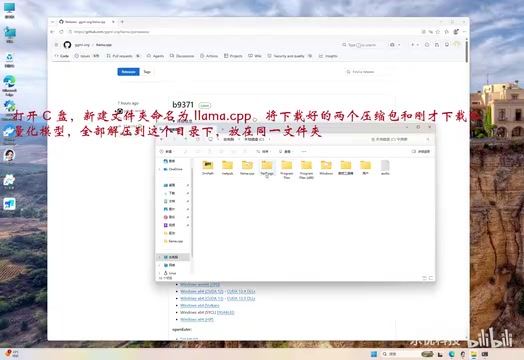Switch to the Code tab on GitHub

pos(62,56)
